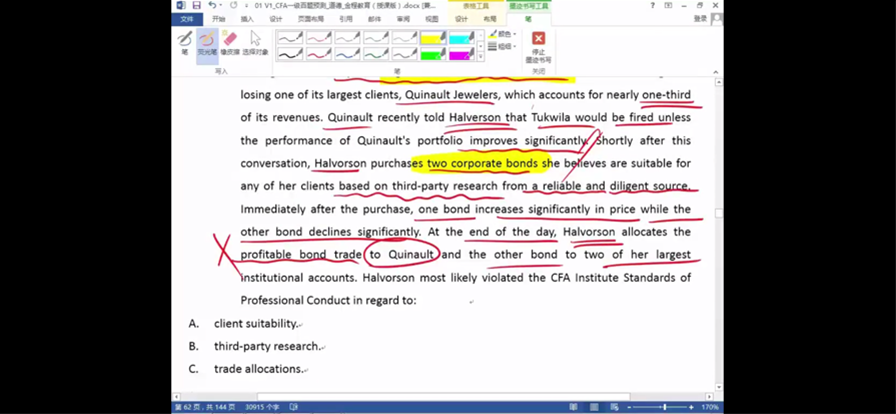The image size is (896, 414).
Task: Choose the magenta highlighter pen style
Action: [x=462, y=54]
